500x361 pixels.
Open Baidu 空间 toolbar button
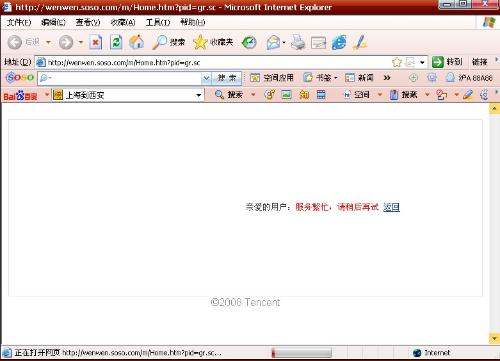click(357, 95)
